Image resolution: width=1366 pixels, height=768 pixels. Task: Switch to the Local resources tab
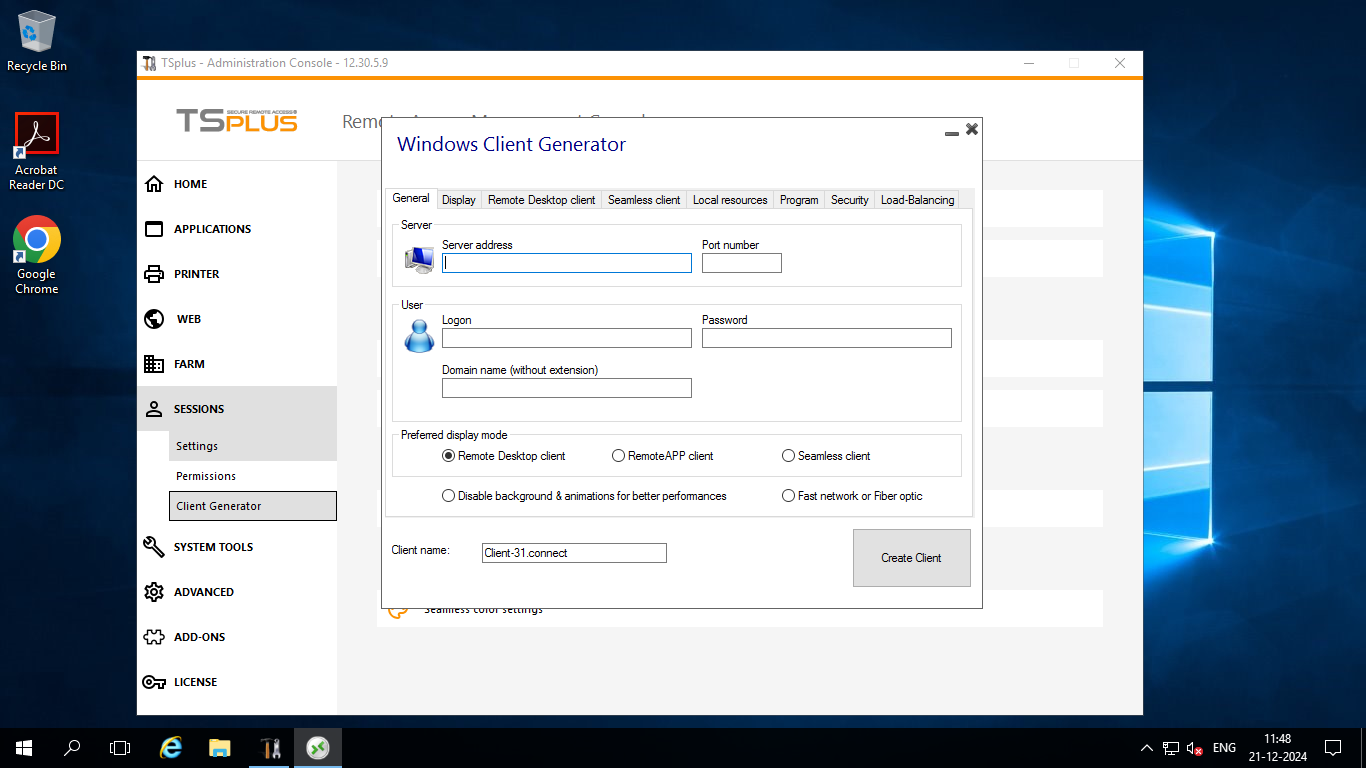[x=730, y=200]
